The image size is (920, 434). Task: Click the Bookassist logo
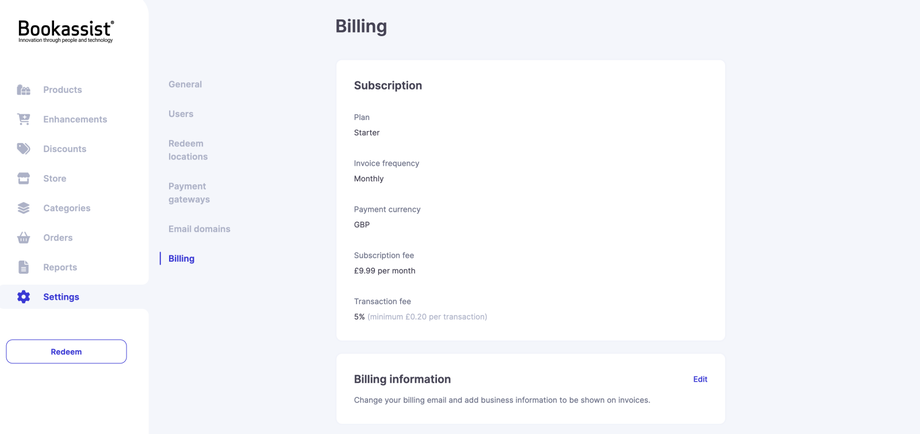66,31
